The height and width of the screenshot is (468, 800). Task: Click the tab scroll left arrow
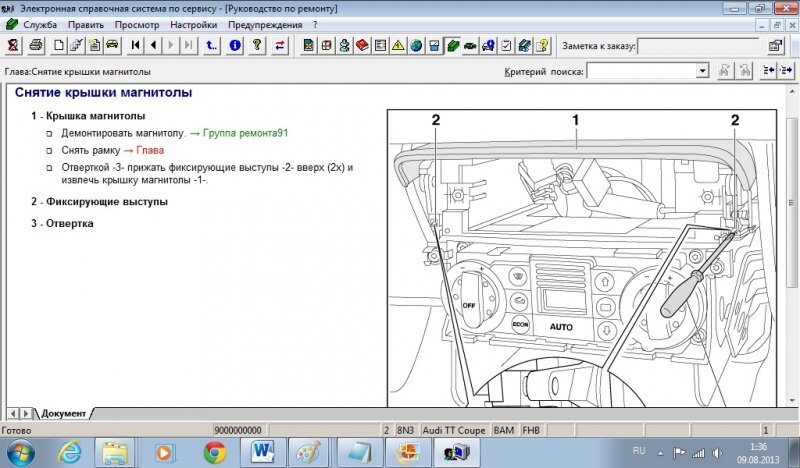tap(13, 413)
